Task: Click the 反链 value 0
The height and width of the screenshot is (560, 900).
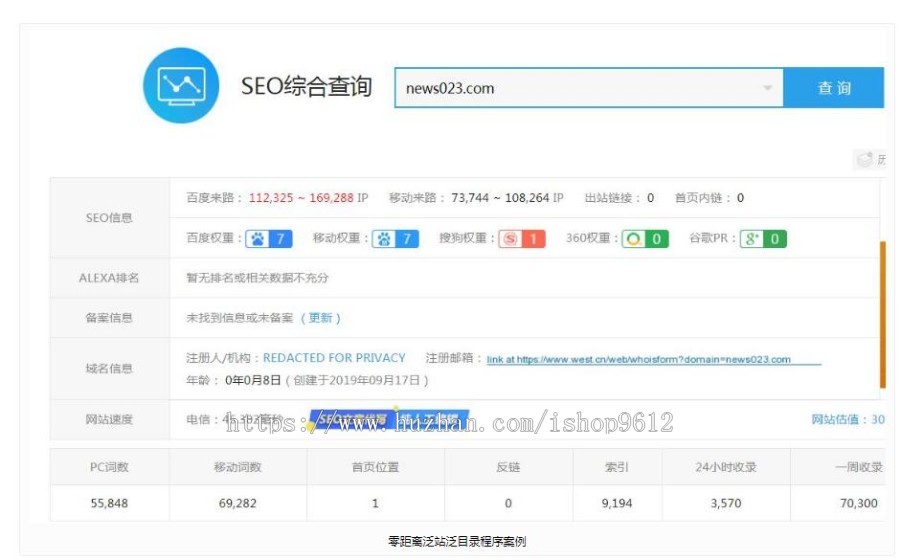Action: (x=508, y=503)
